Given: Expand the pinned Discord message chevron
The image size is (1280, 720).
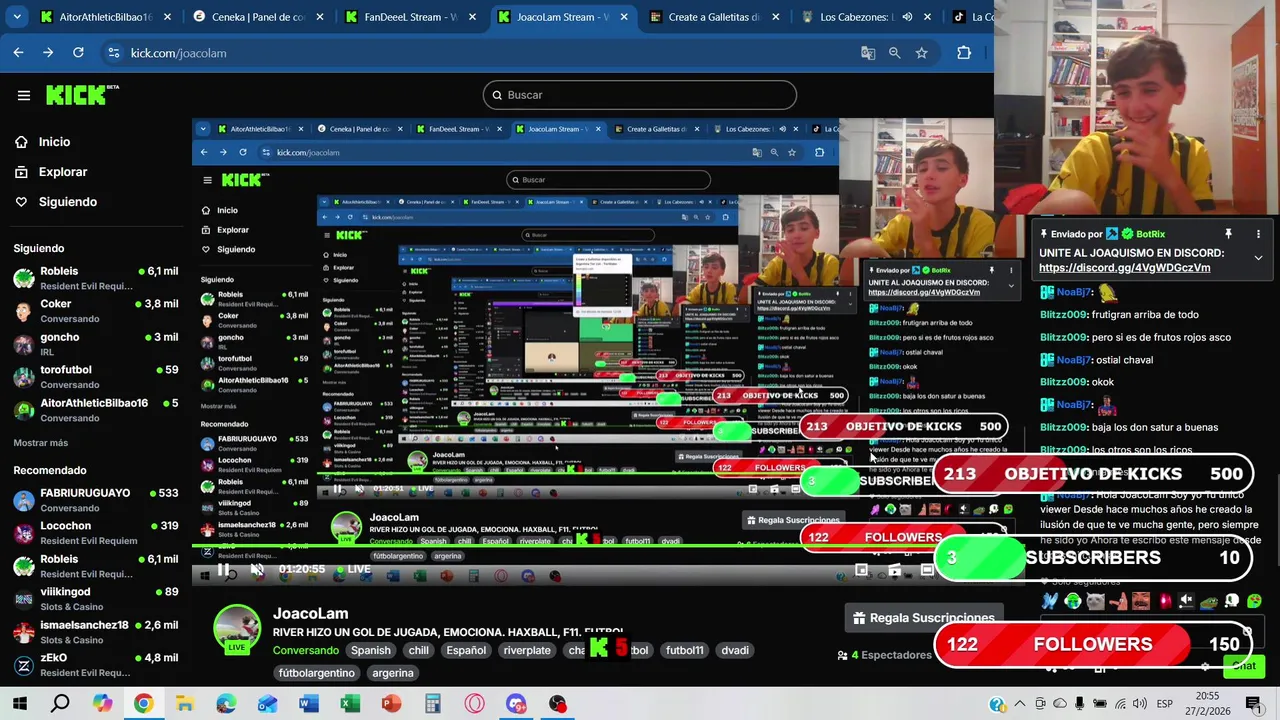Looking at the screenshot, I should coord(1258,258).
